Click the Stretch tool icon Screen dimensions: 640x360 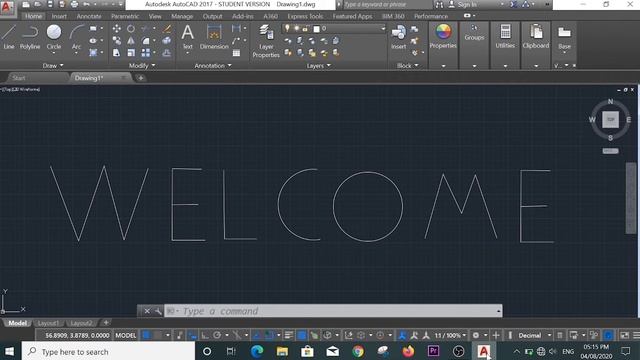click(116, 53)
